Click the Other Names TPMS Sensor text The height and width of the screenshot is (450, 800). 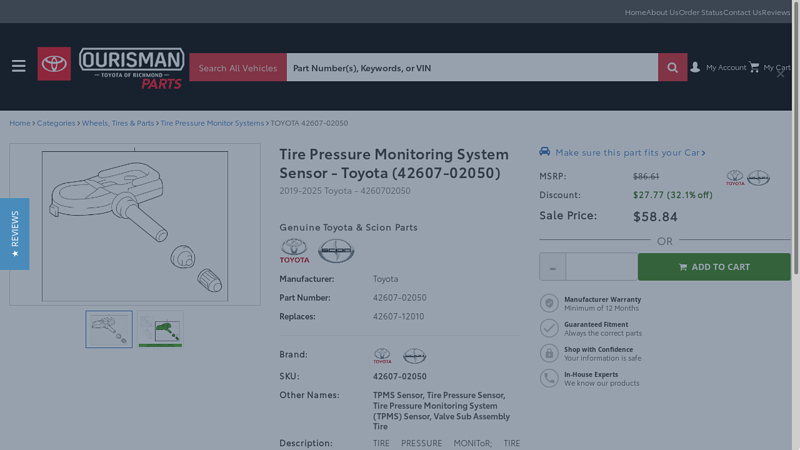coord(441,411)
